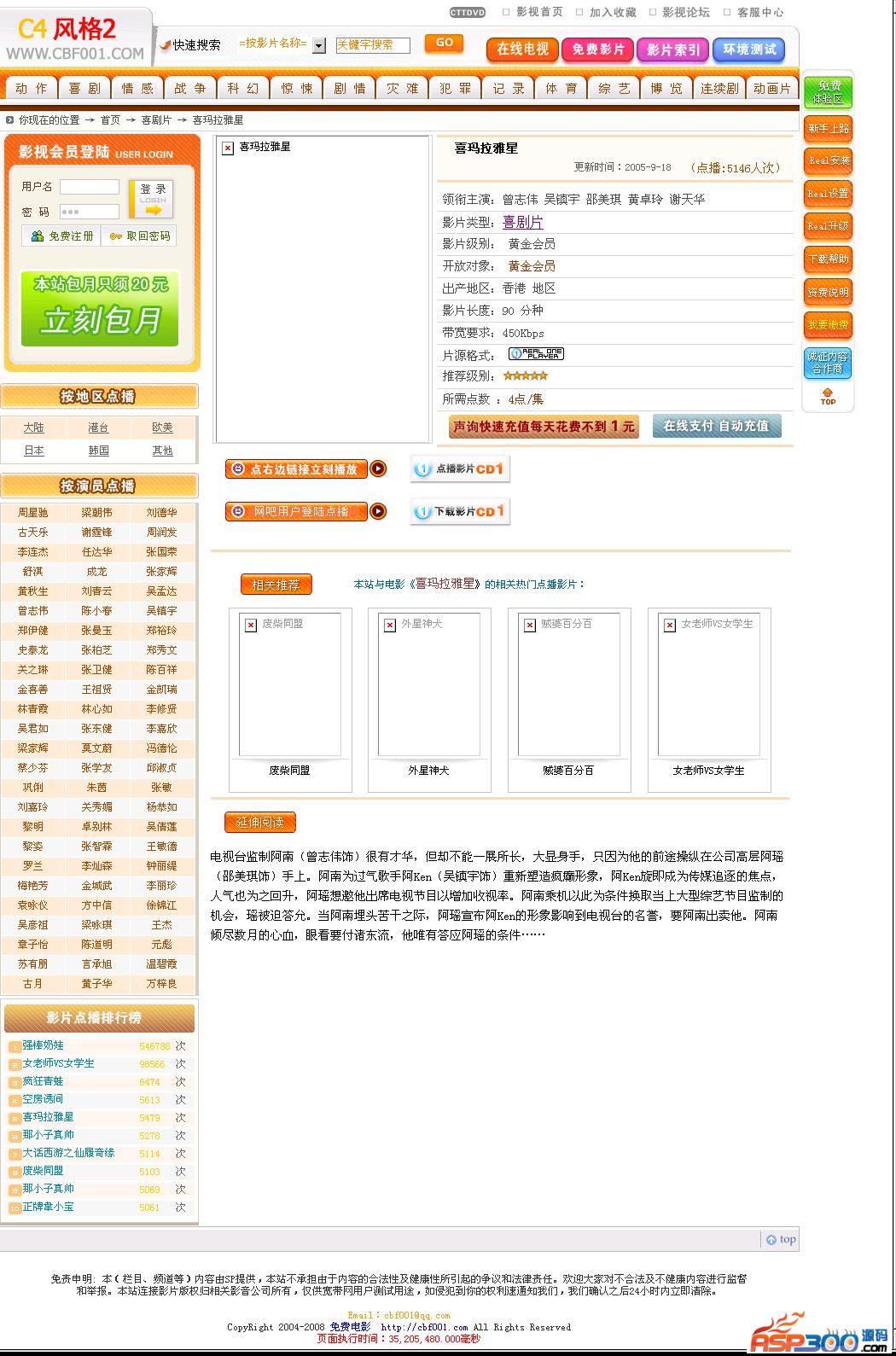Choose actor 周星驰 from the list
The image size is (896, 1356).
click(x=33, y=513)
